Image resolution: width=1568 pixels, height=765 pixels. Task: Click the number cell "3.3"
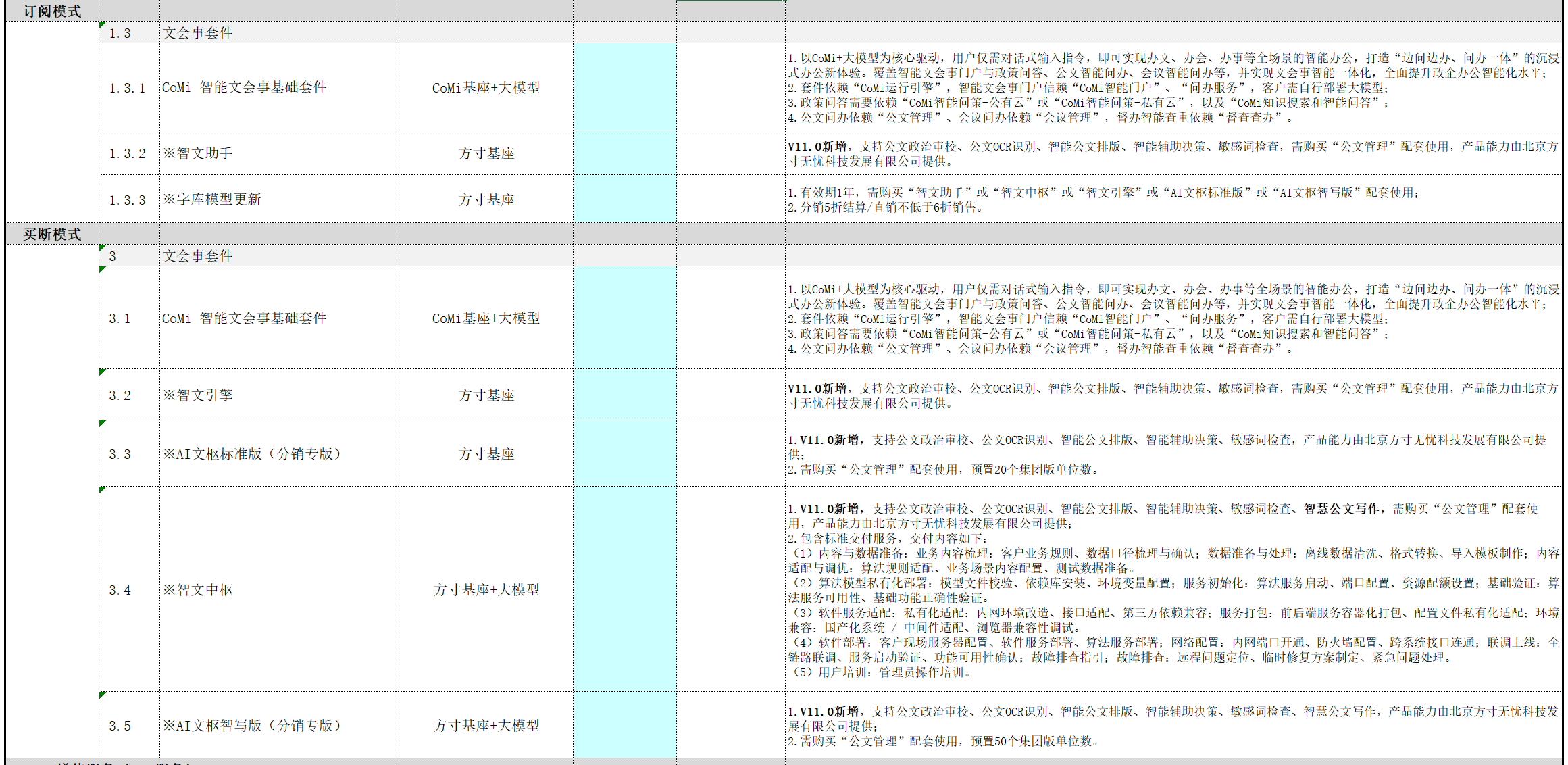tap(129, 454)
